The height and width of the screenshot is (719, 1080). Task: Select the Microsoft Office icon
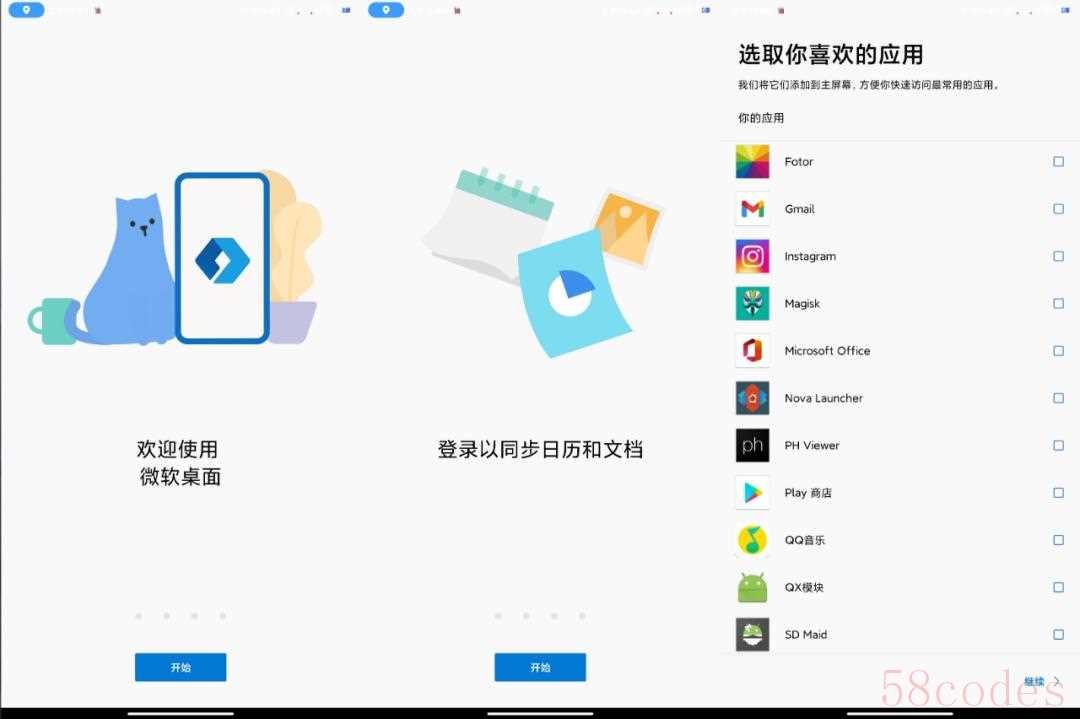(x=752, y=351)
